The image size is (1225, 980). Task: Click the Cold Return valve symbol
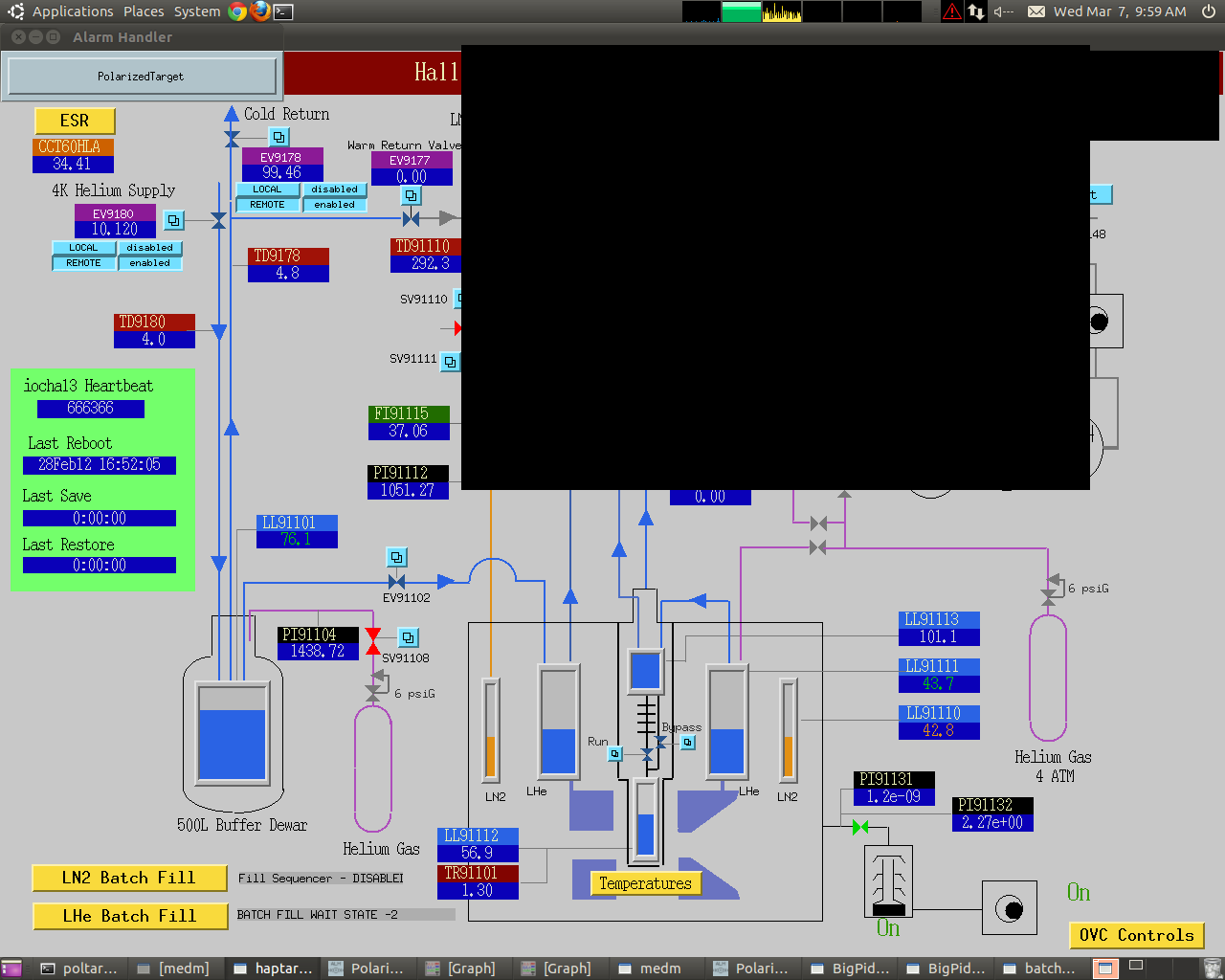pyautogui.click(x=232, y=139)
